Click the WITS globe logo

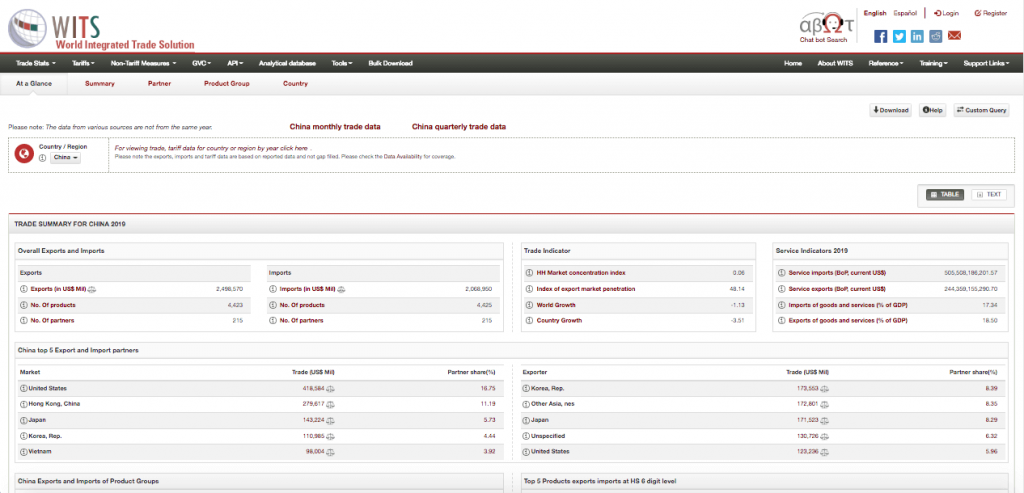(29, 30)
